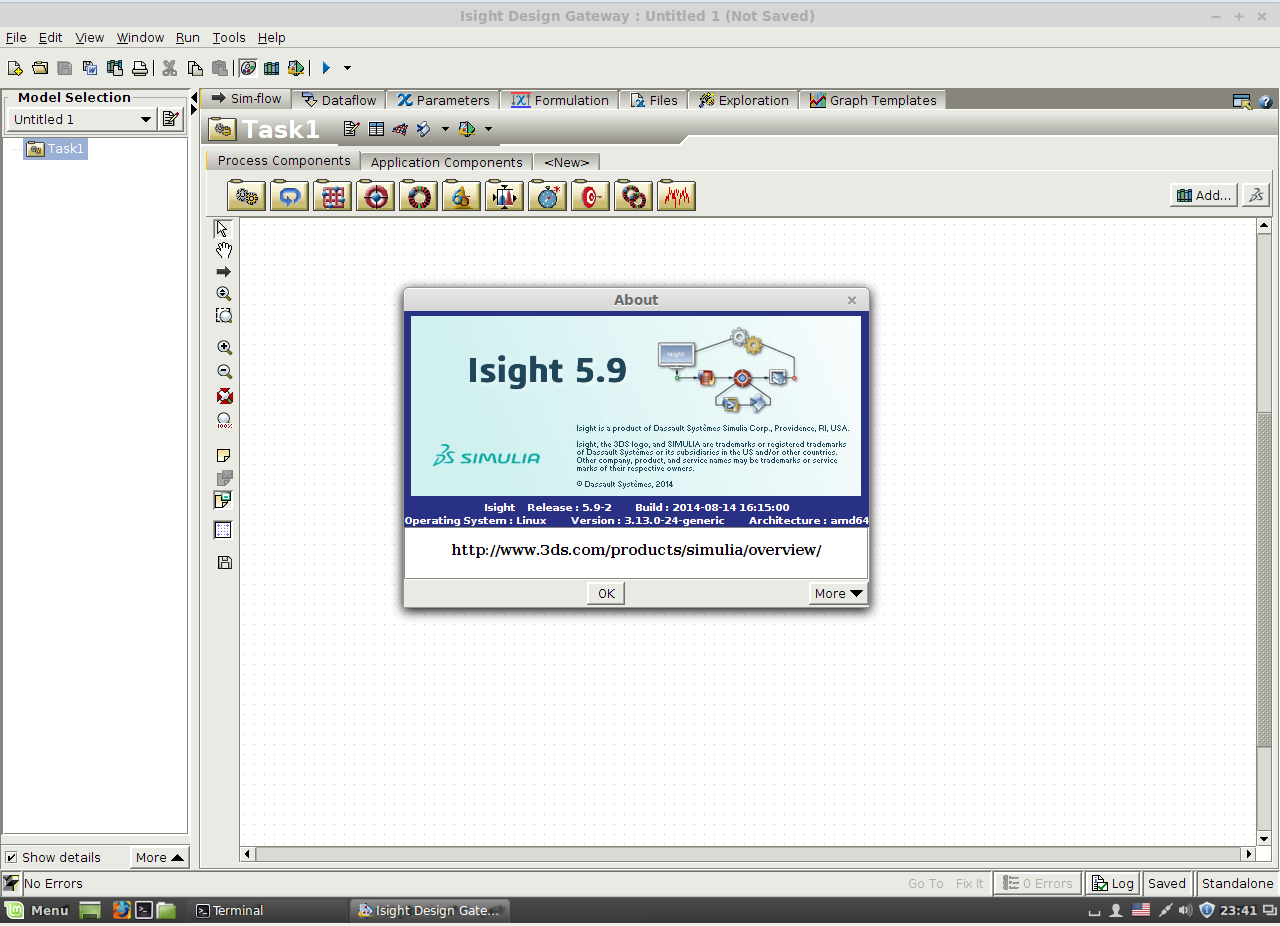Viewport: 1280px width, 926px height.
Task: Click the Add... button
Action: click(x=1204, y=195)
